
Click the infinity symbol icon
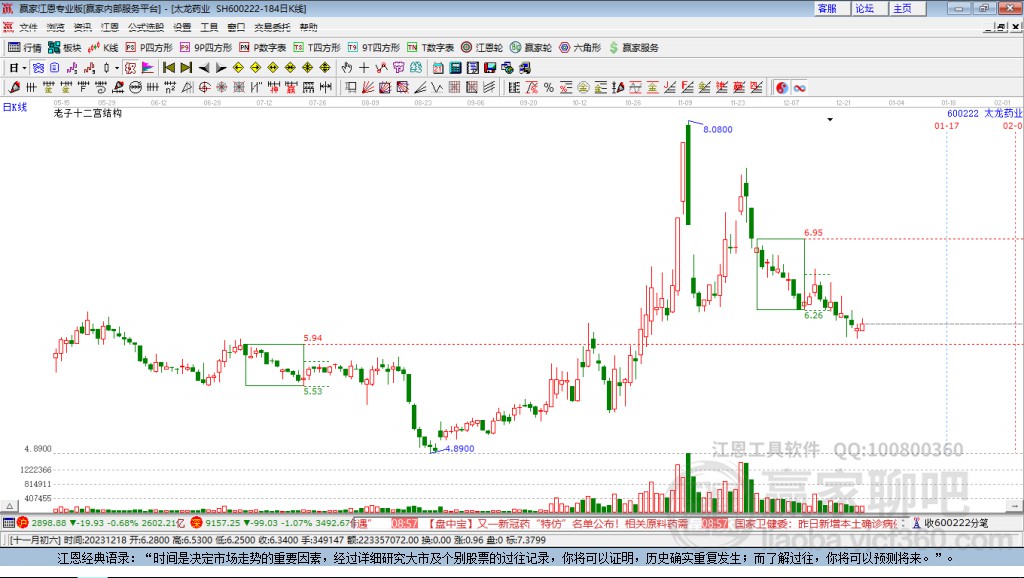799,88
